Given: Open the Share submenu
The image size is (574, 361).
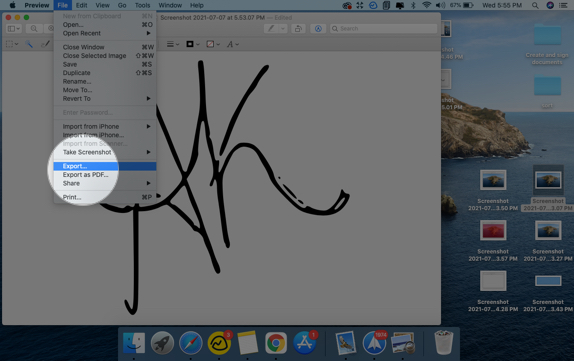Looking at the screenshot, I should tap(105, 183).
